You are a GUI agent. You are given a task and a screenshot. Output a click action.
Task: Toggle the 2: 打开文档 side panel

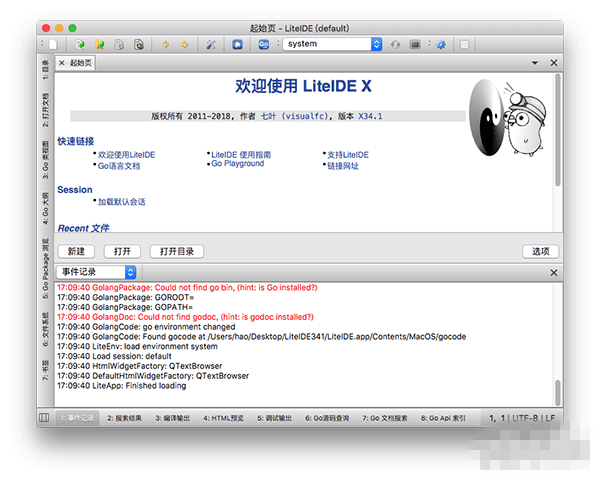[x=45, y=110]
